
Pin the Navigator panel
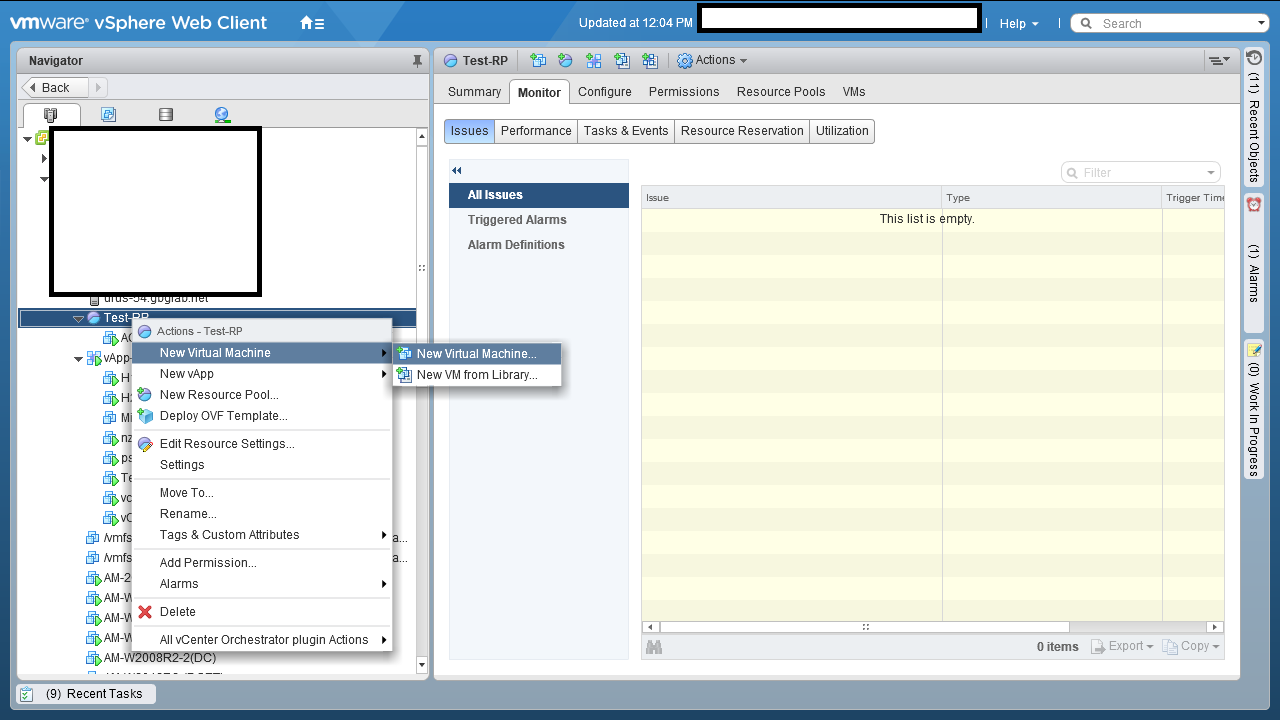tap(417, 61)
